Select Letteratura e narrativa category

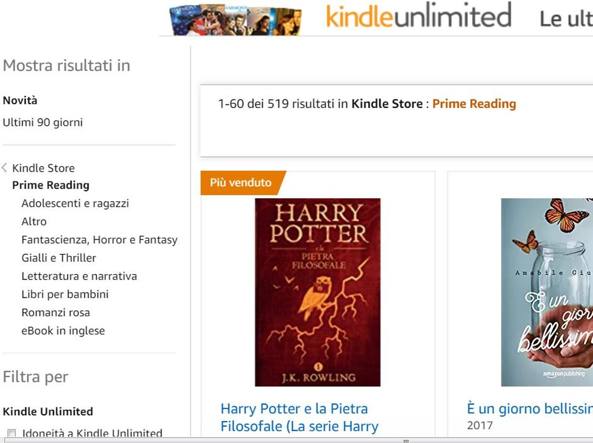tap(79, 276)
